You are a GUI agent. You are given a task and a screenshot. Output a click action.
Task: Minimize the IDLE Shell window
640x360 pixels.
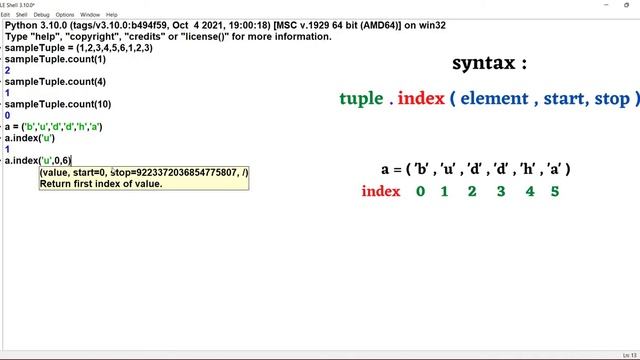click(x=606, y=5)
